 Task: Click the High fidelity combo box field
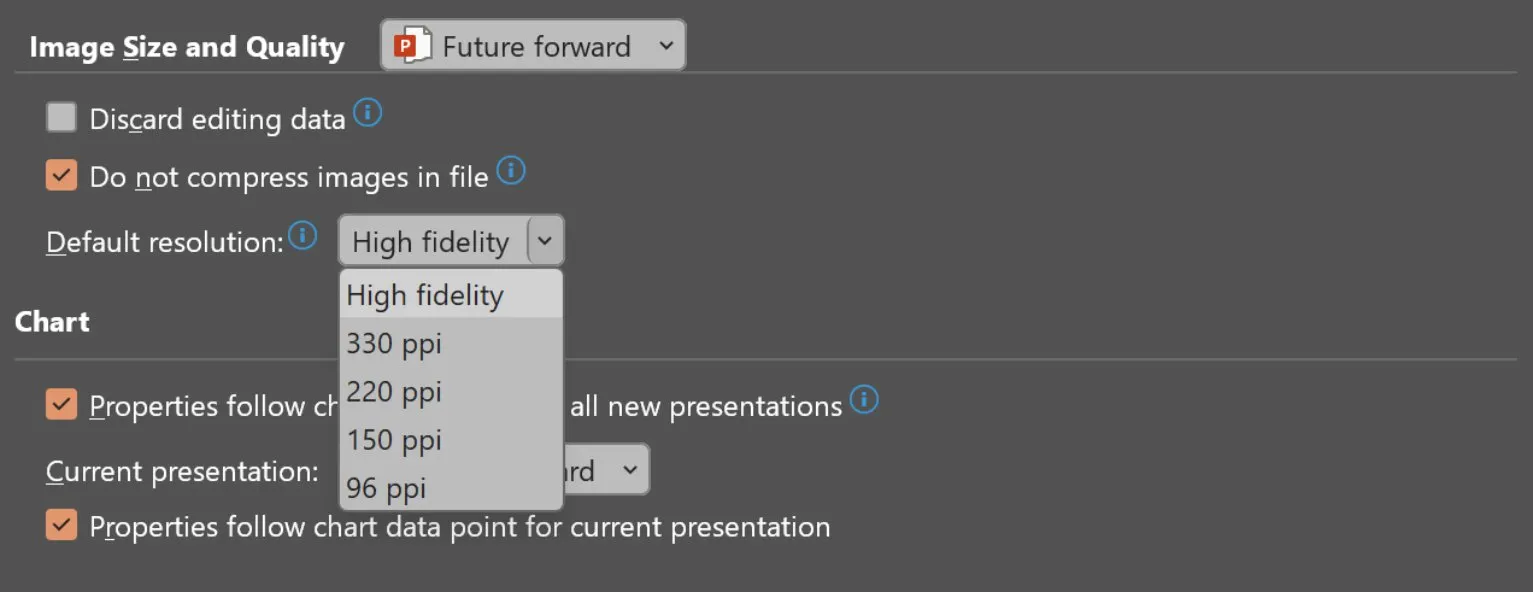click(x=431, y=241)
